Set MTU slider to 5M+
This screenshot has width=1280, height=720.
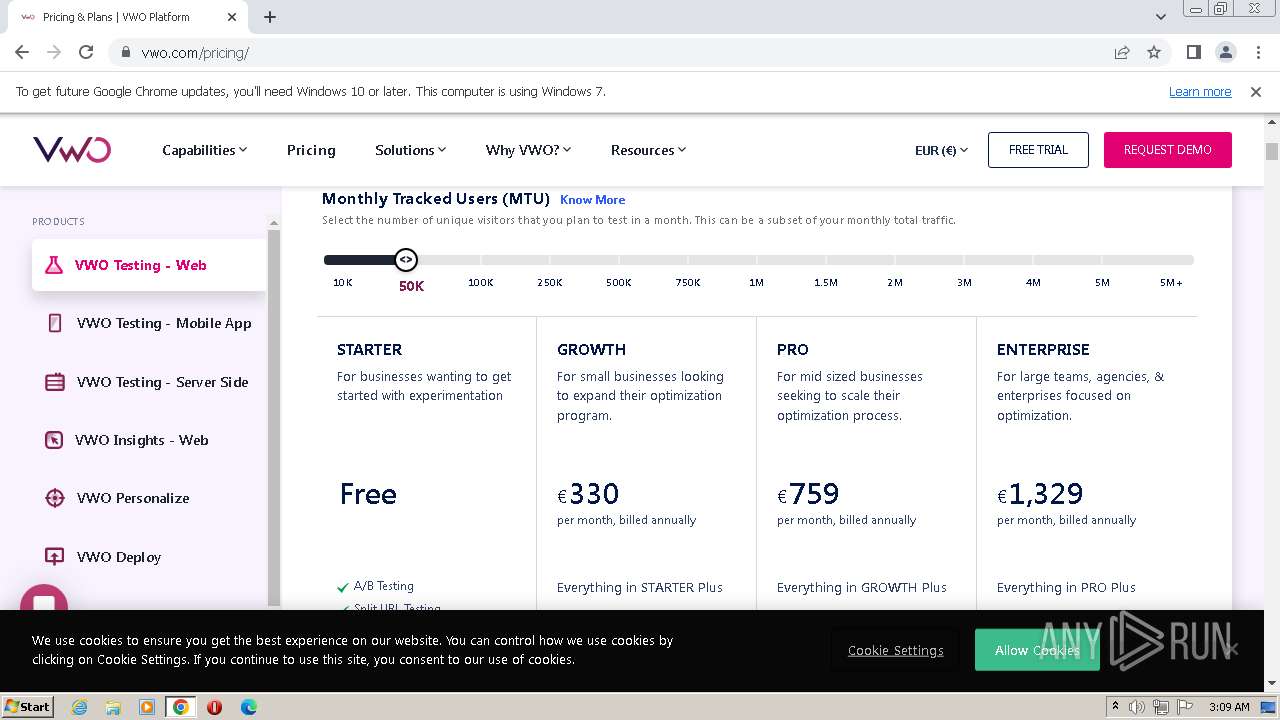point(1171,283)
